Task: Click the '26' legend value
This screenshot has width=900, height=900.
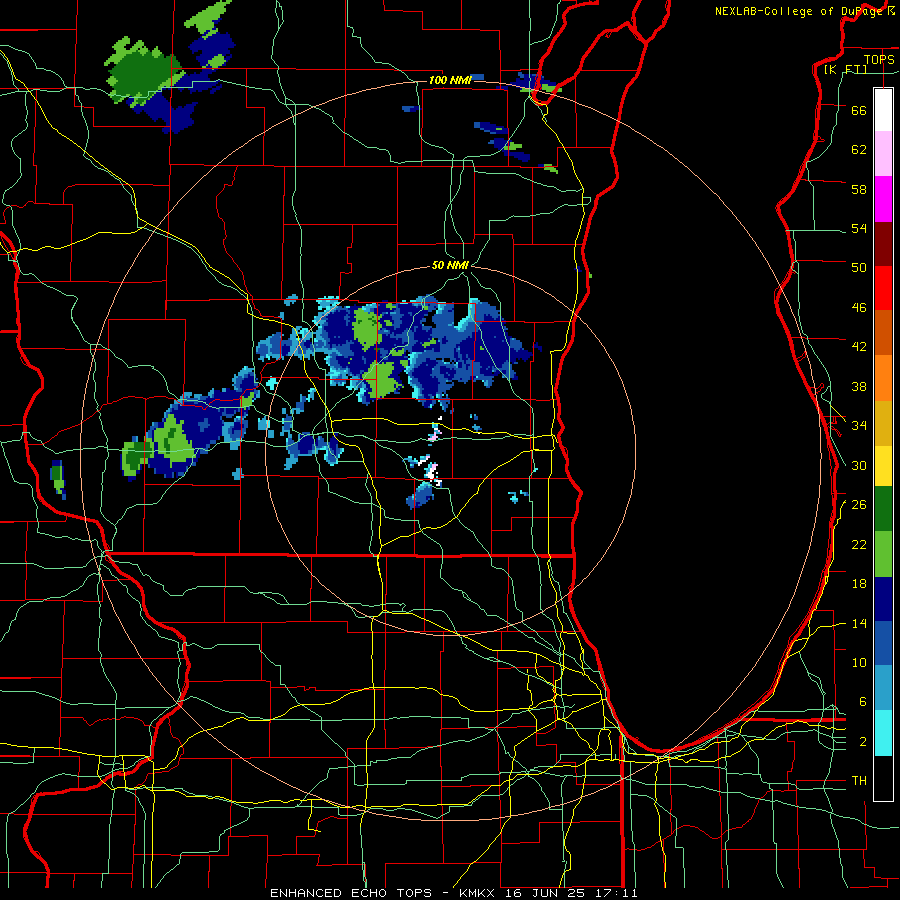Action: click(x=859, y=505)
